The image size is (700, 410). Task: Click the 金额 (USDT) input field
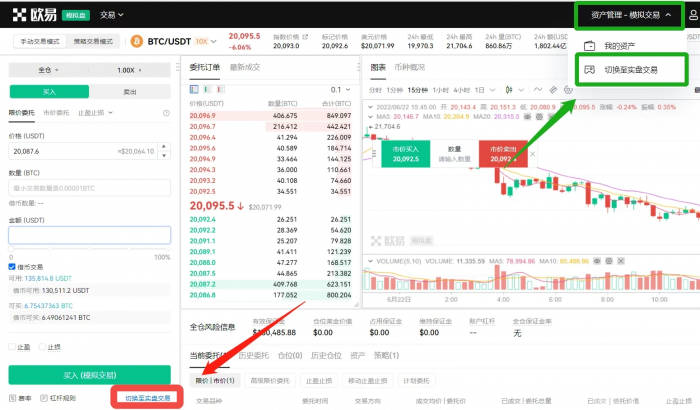click(x=89, y=235)
